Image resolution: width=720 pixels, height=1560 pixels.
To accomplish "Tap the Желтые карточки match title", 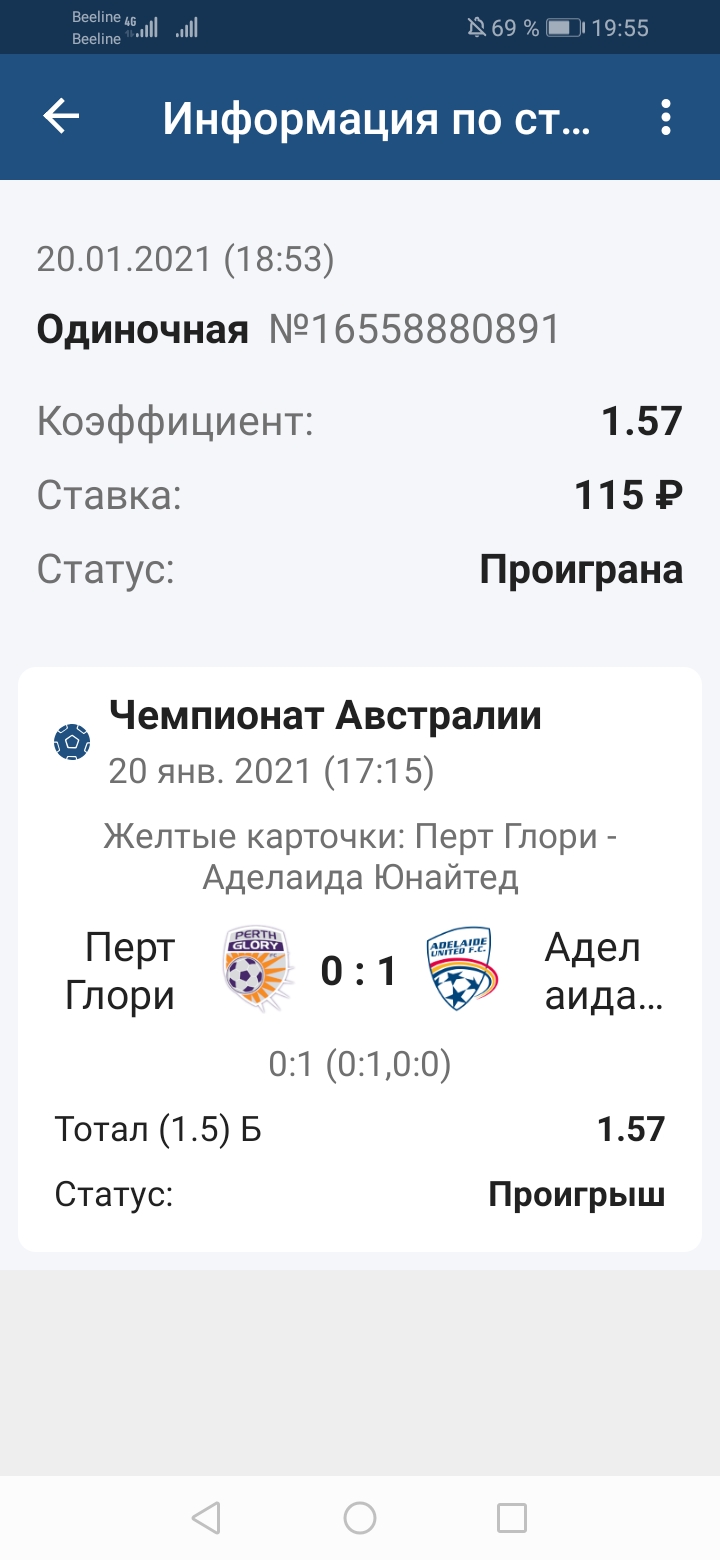I will 360,857.
